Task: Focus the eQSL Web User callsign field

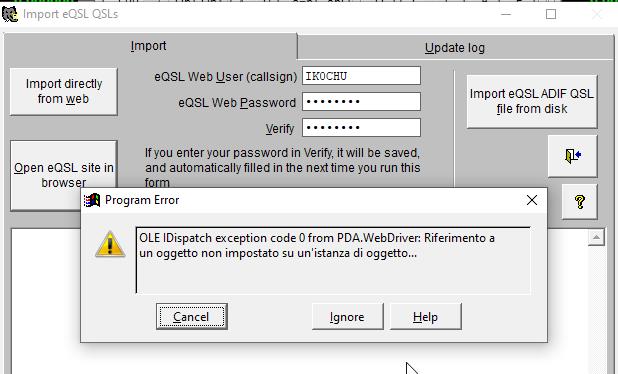Action: pyautogui.click(x=361, y=76)
